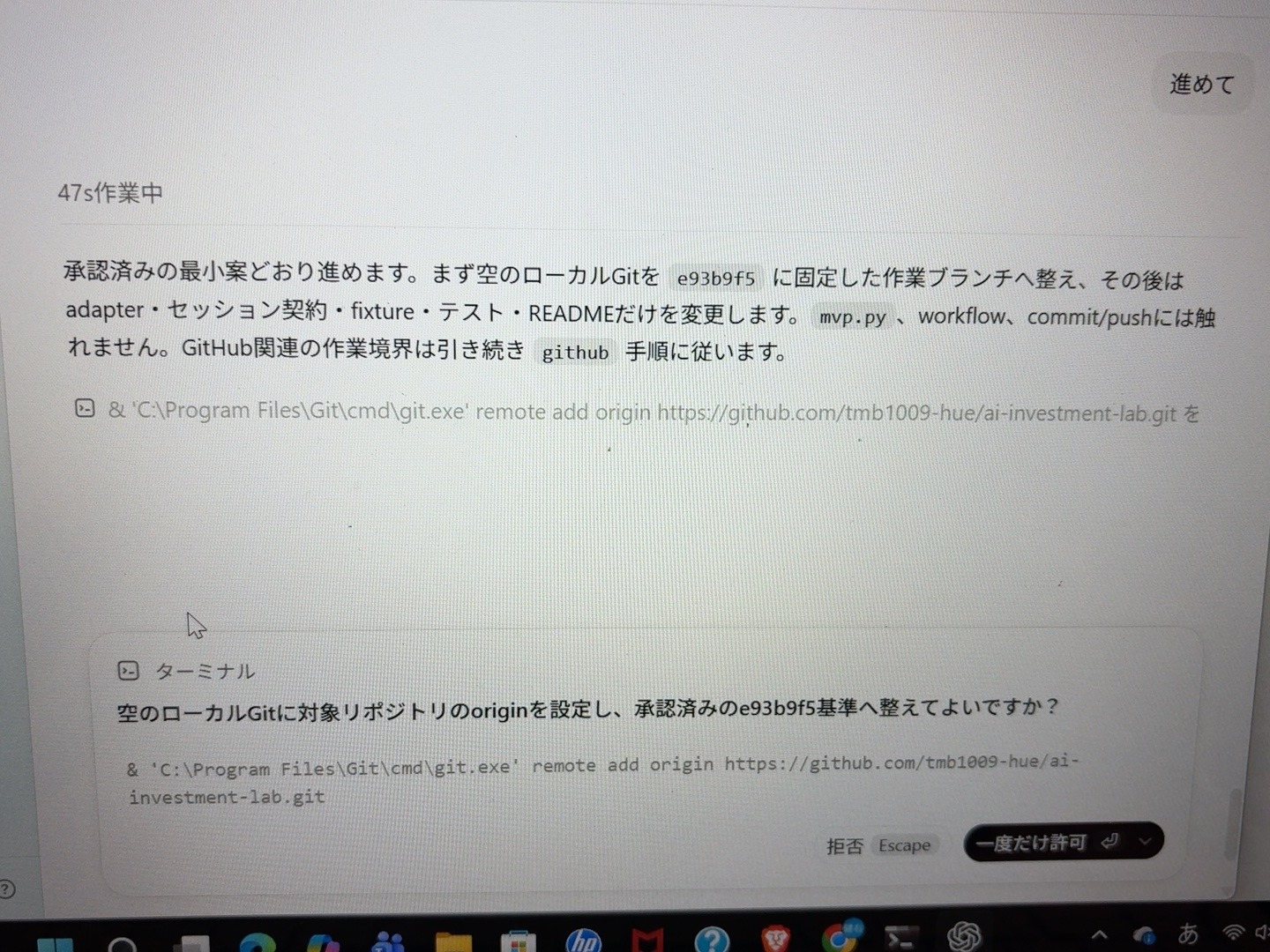
Task: Show hidden system tray icons
Action: coord(1099,934)
